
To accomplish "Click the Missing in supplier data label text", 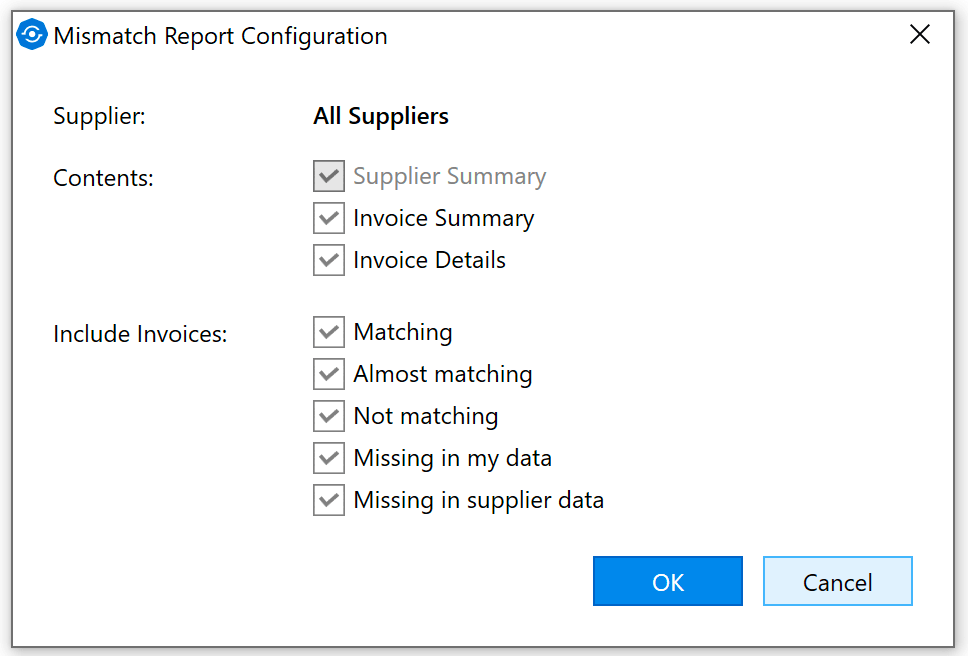I will (478, 500).
